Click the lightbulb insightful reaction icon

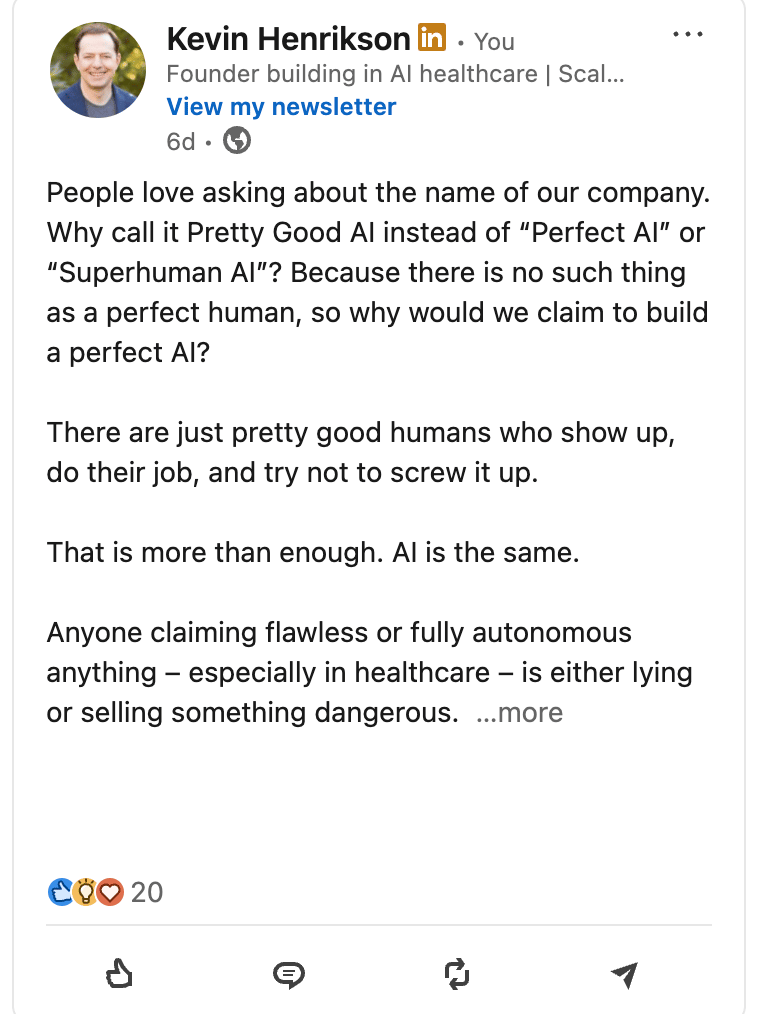(x=86, y=891)
